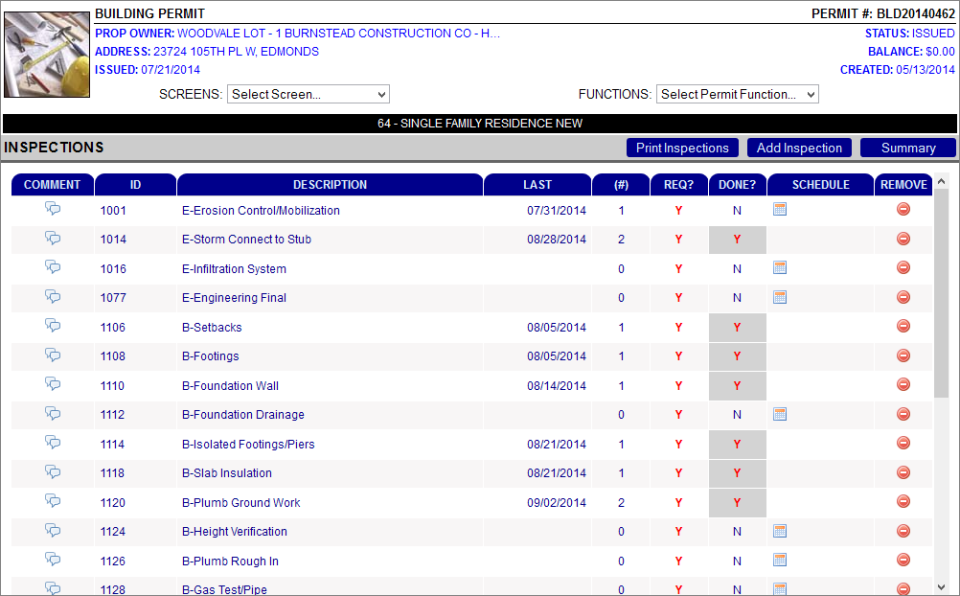Schedule calendar icon for E-Erosion Control/Mobilization
Screen dimensions: 960x596
(x=779, y=209)
